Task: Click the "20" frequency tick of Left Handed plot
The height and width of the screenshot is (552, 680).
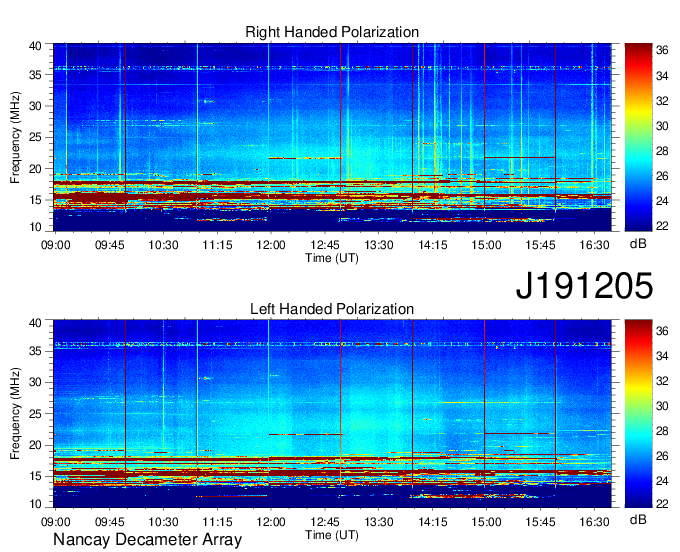Action: [x=35, y=445]
